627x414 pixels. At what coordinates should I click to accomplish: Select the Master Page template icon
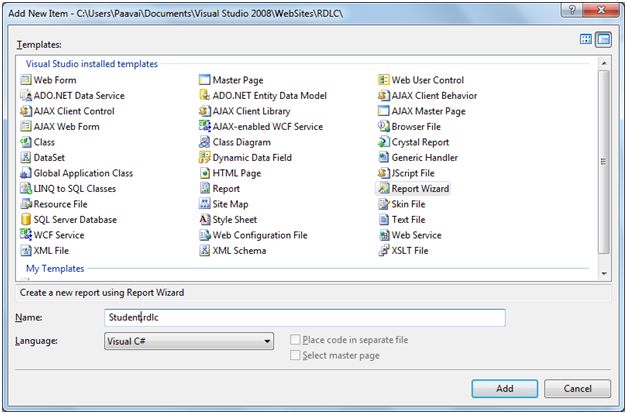point(204,80)
